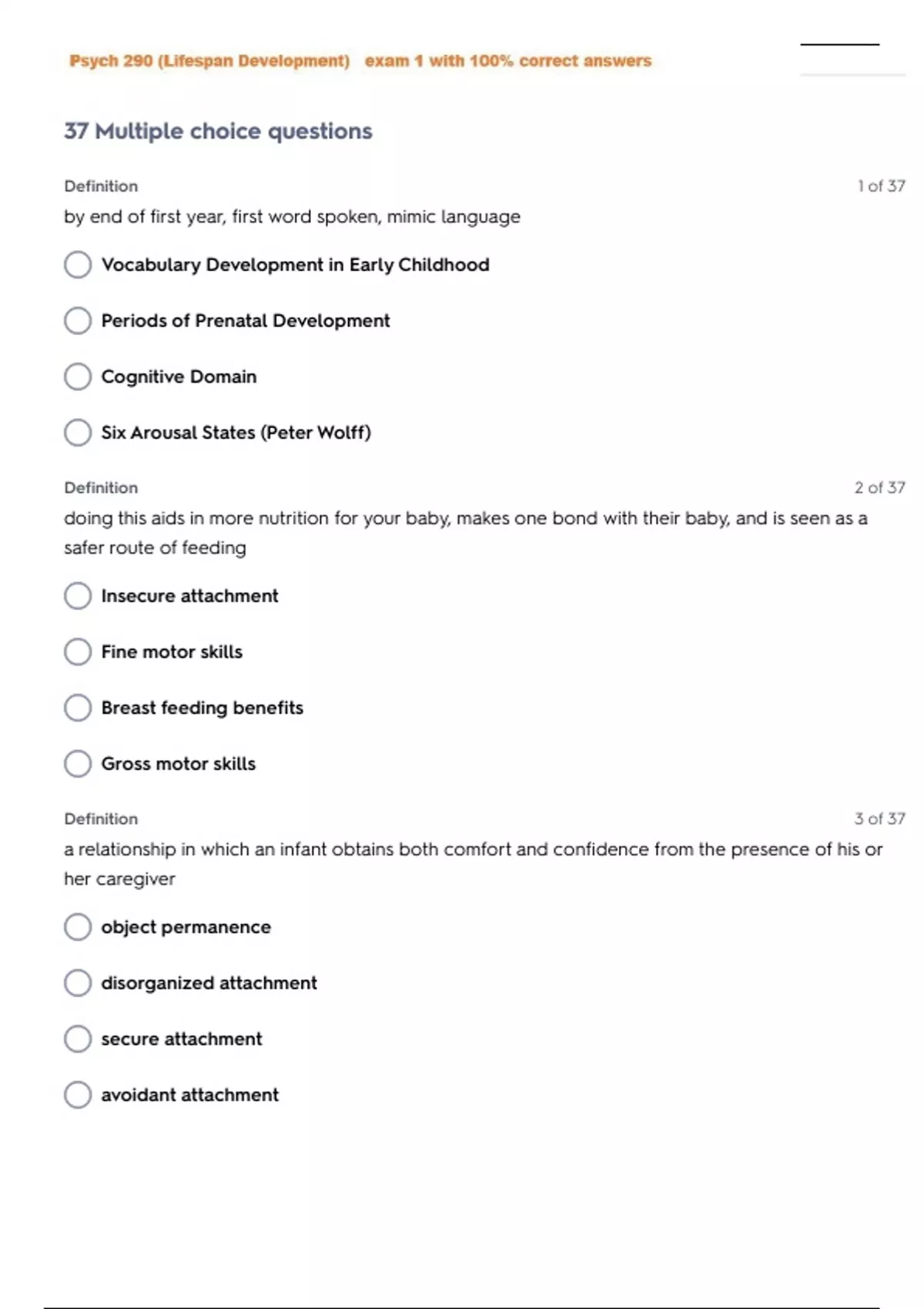Select the 'avoidant attachment' radio button
Screen dimensions: 924x1309
(78, 1095)
